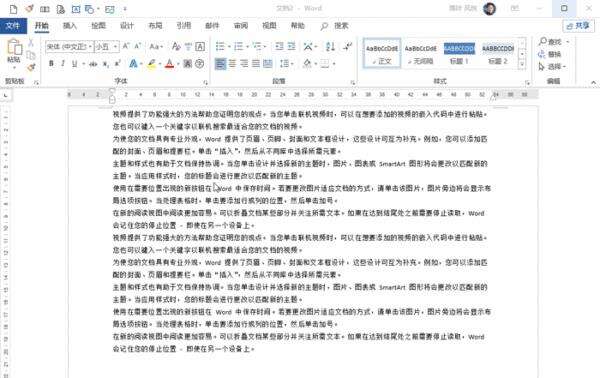The height and width of the screenshot is (378, 600).
Task: Open the 插入 ribbon tab
Action: pyautogui.click(x=70, y=26)
